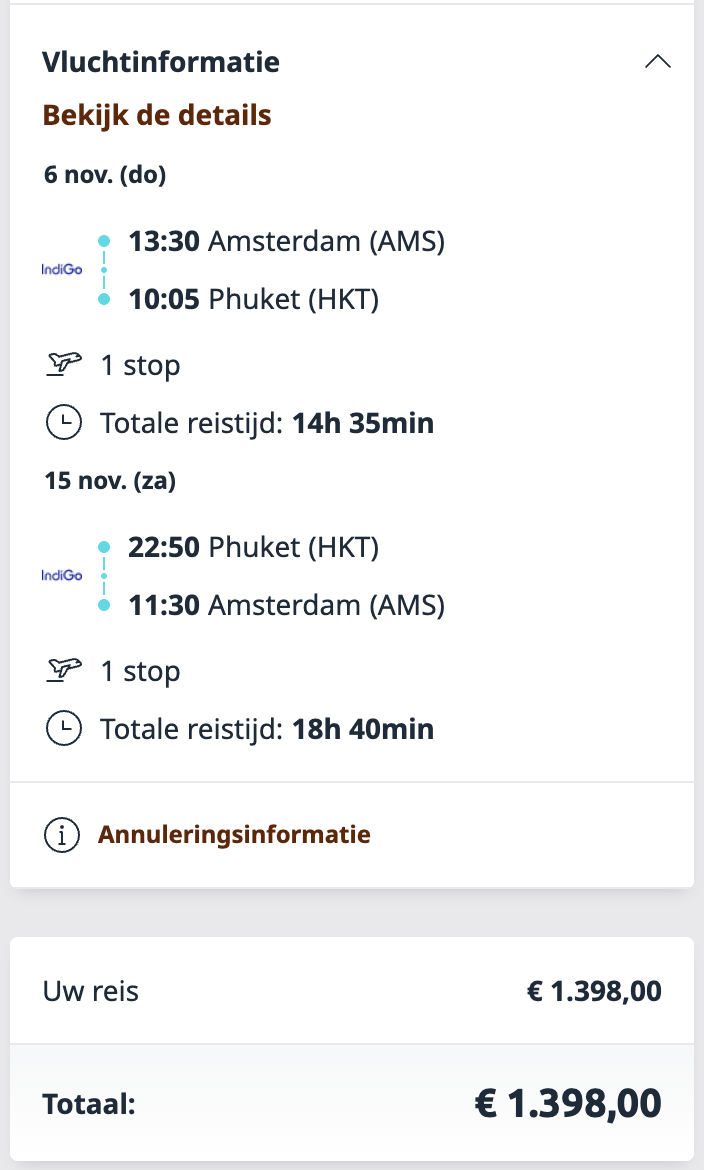
Task: Click the clock icon for 14h 35min
Action: coord(63,423)
